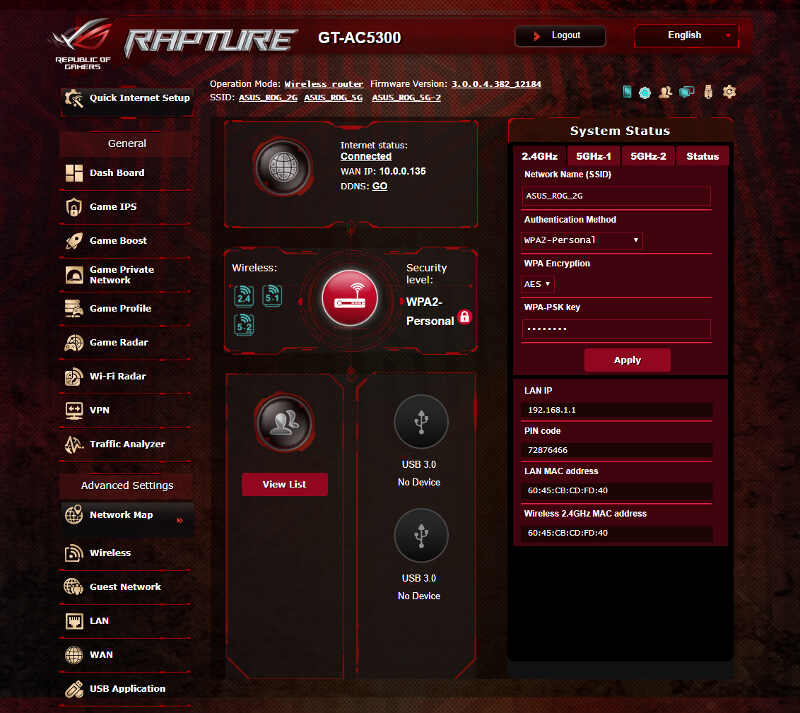This screenshot has width=800, height=713.
Task: Click the settings gear status icon
Action: tap(729, 92)
